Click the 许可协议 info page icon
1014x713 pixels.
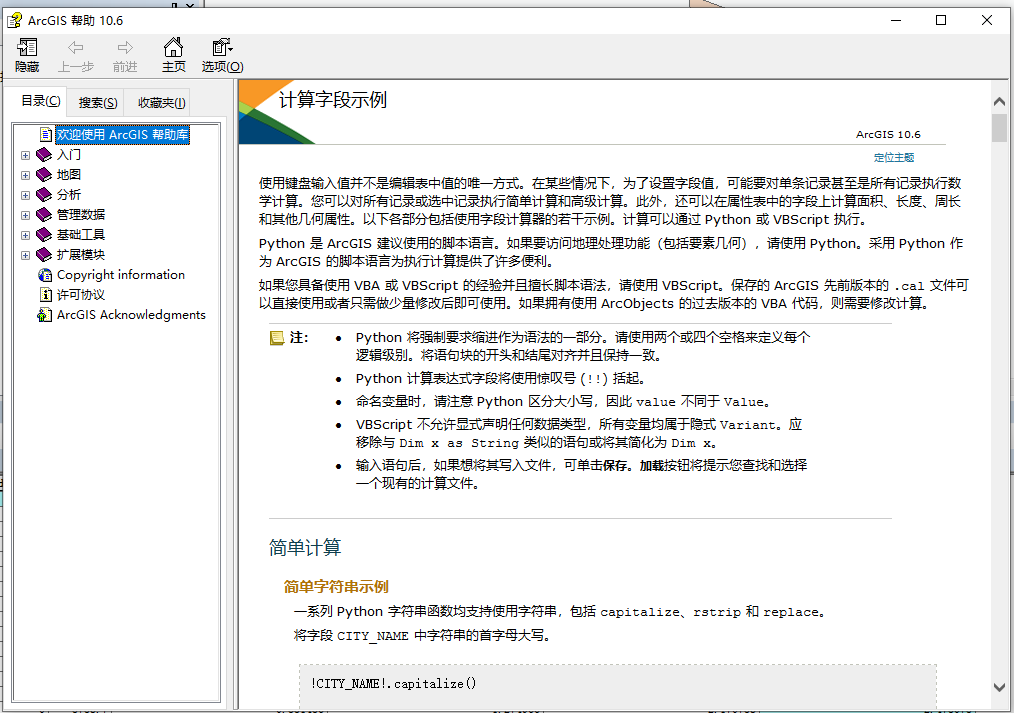click(x=45, y=295)
